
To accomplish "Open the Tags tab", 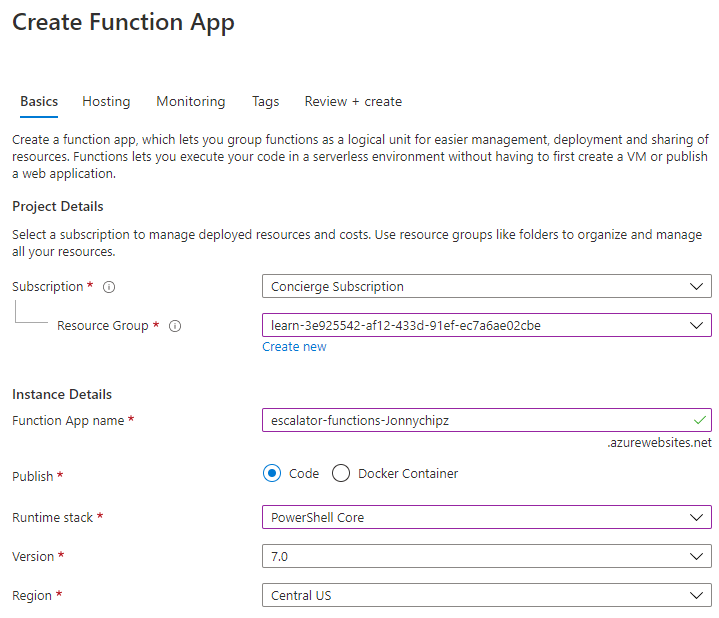I will click(x=265, y=101).
